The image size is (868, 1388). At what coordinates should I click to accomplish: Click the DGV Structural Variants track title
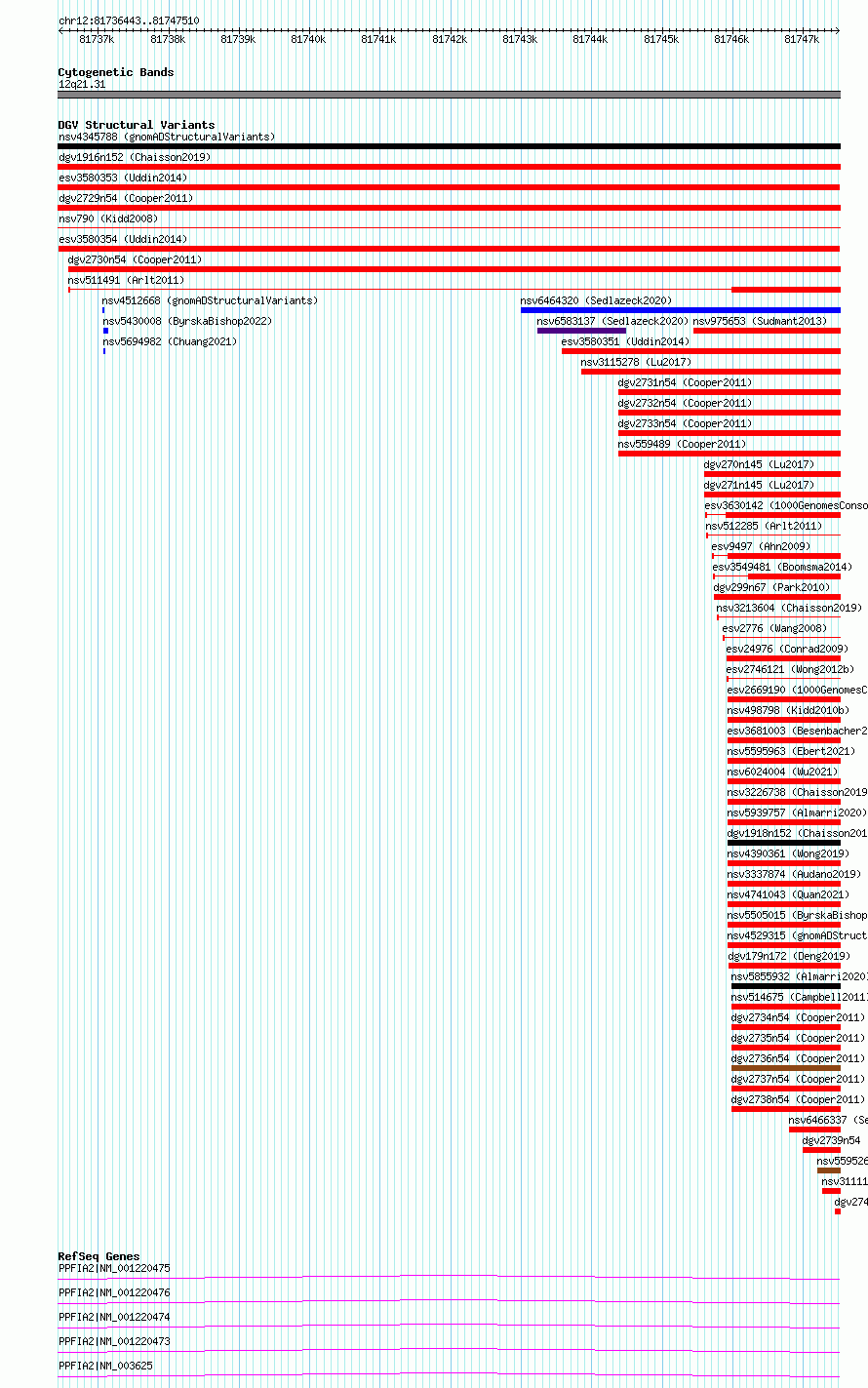(x=137, y=125)
